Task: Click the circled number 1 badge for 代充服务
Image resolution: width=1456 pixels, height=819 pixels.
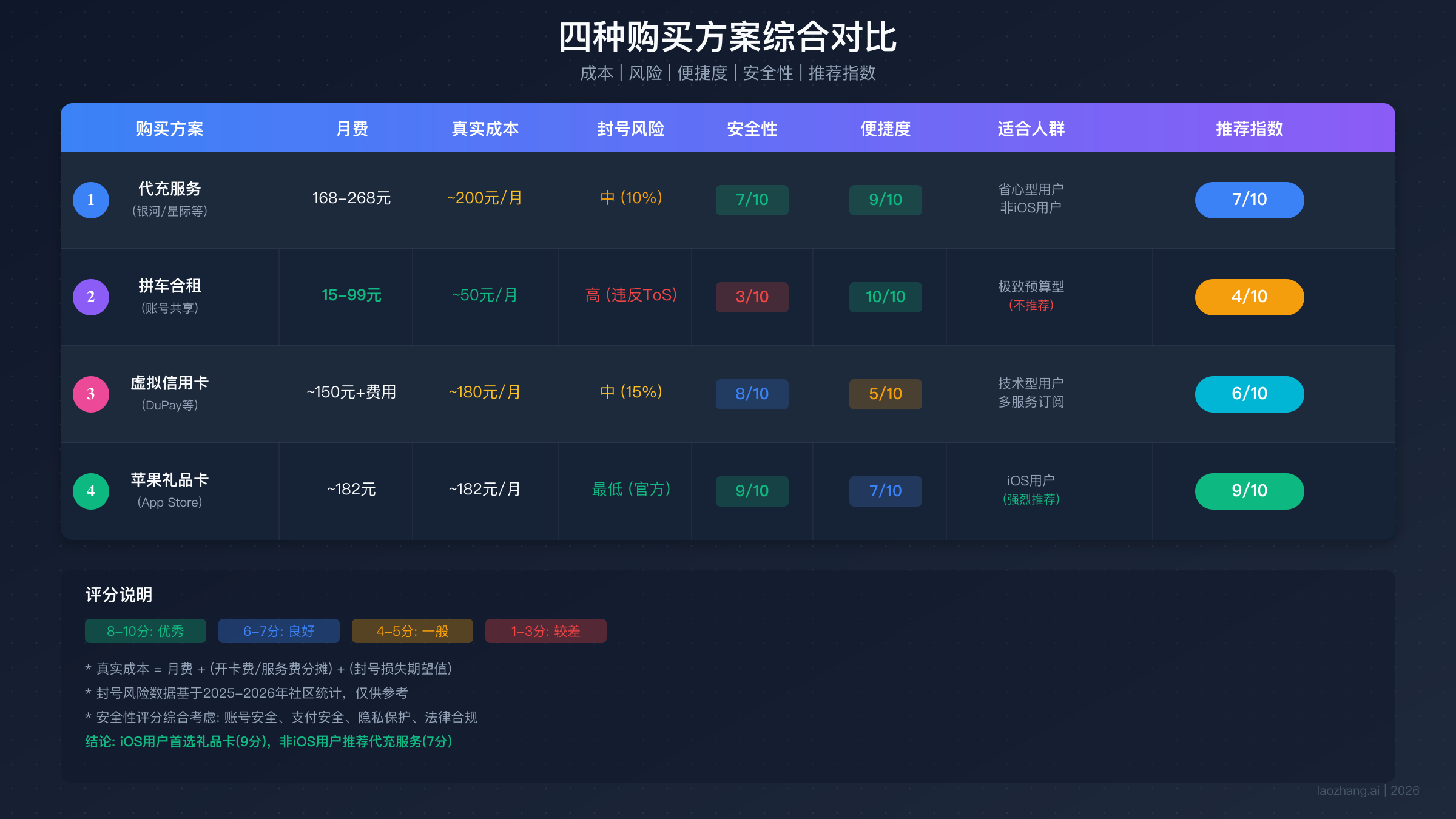Action: (90, 200)
